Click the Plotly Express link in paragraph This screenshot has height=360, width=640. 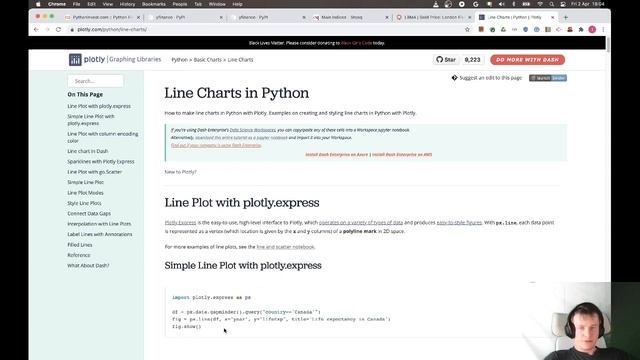[180, 222]
